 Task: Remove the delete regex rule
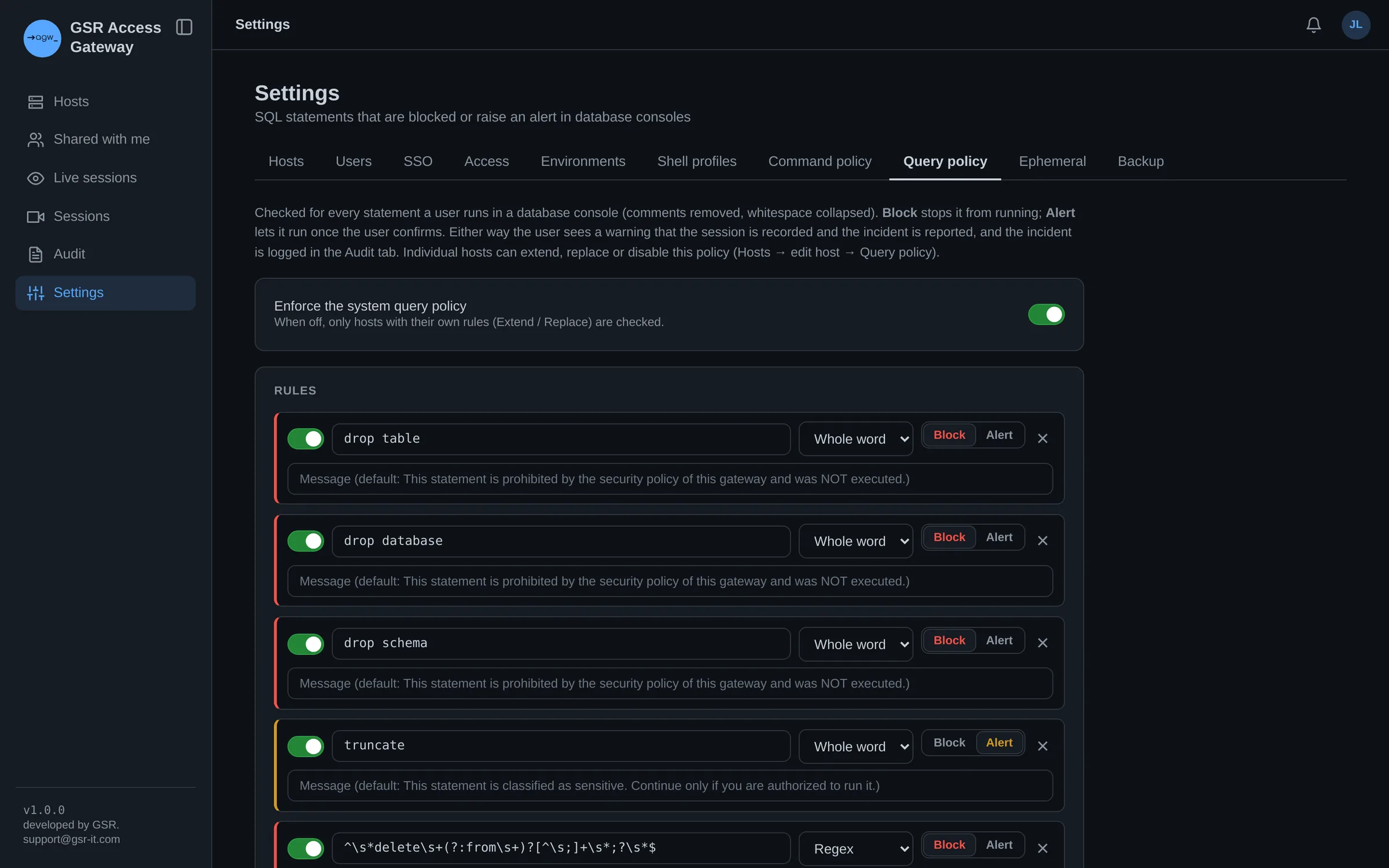pos(1042,848)
